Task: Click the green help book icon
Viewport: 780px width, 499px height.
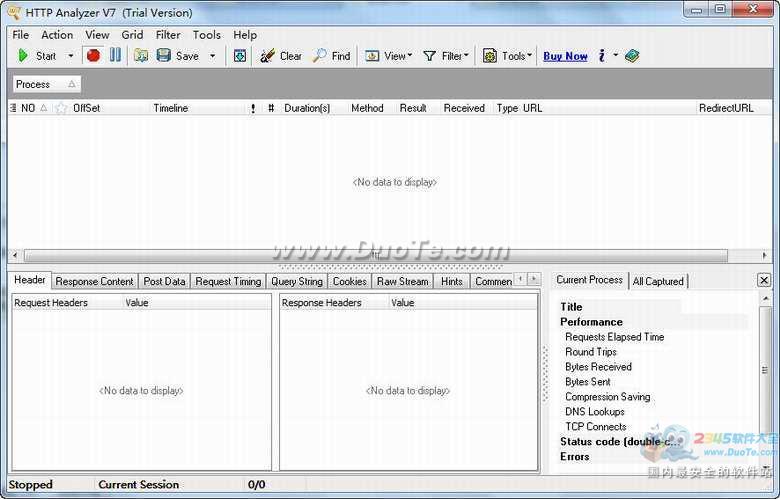Action: pyautogui.click(x=632, y=56)
